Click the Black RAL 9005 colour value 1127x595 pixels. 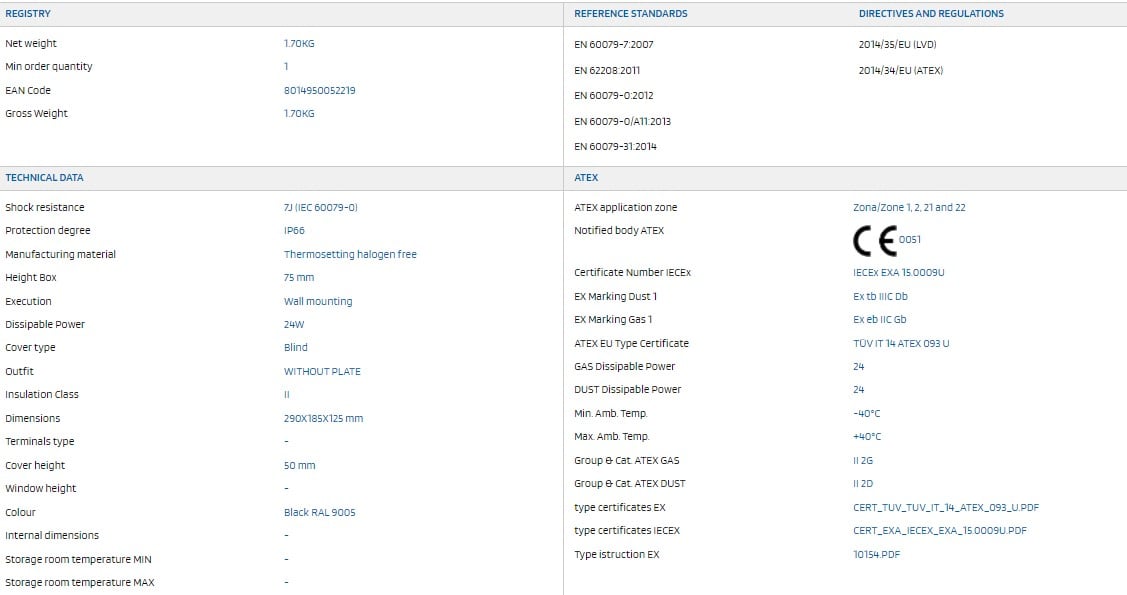coord(319,512)
